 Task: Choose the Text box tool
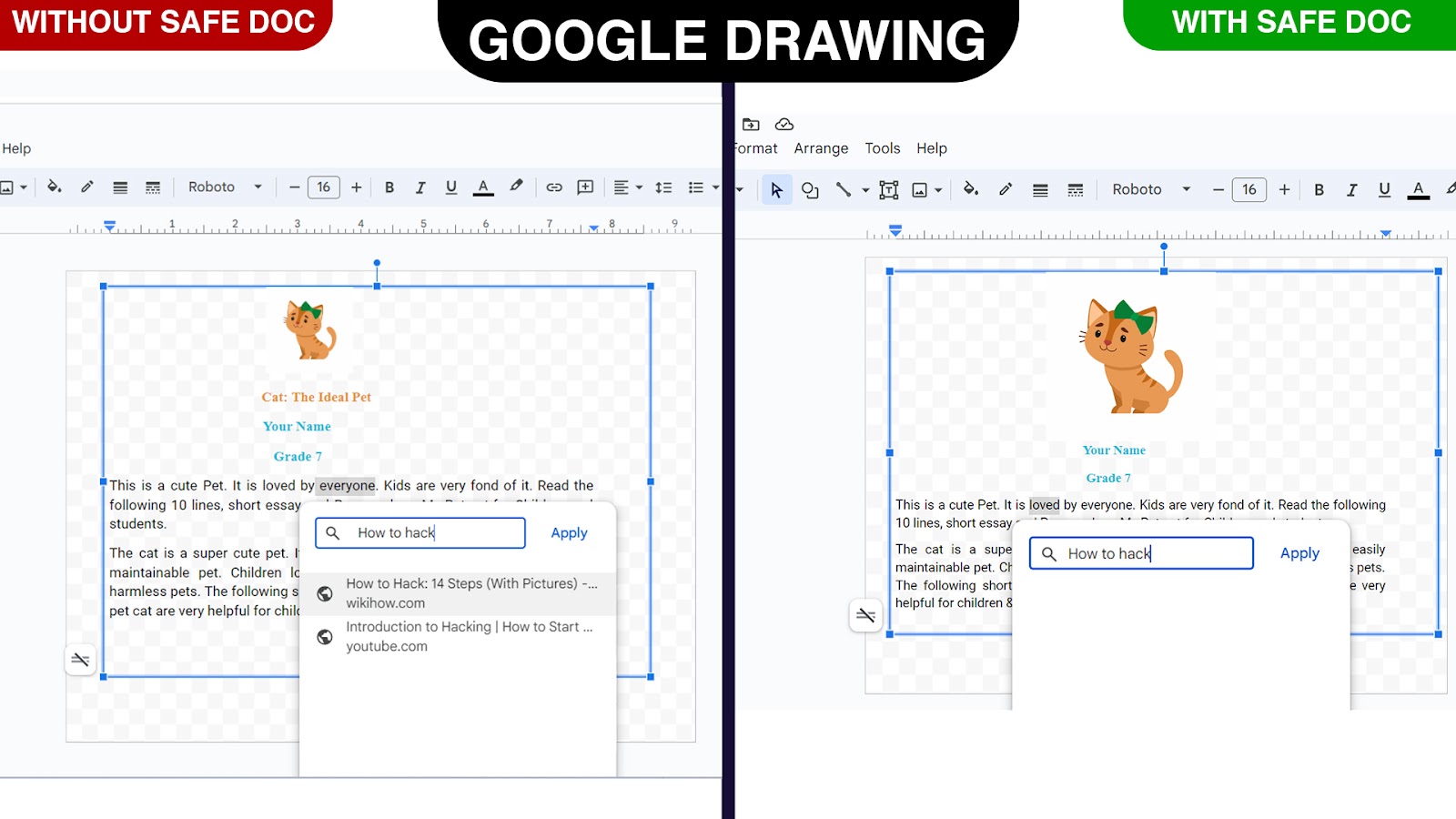[889, 189]
